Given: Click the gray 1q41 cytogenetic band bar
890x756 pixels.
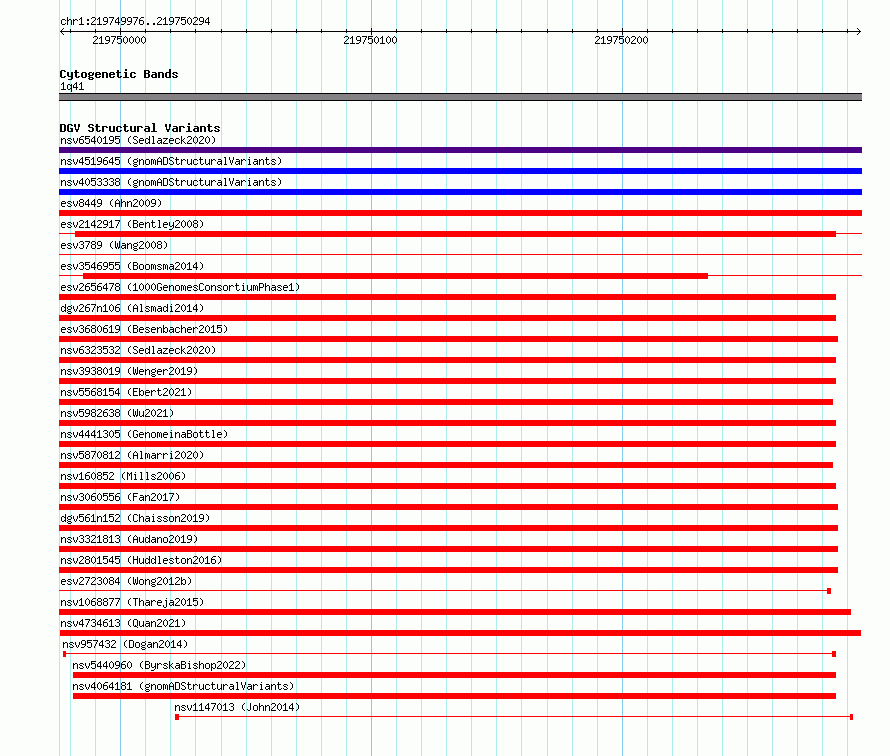Looking at the screenshot, I should click(x=460, y=97).
